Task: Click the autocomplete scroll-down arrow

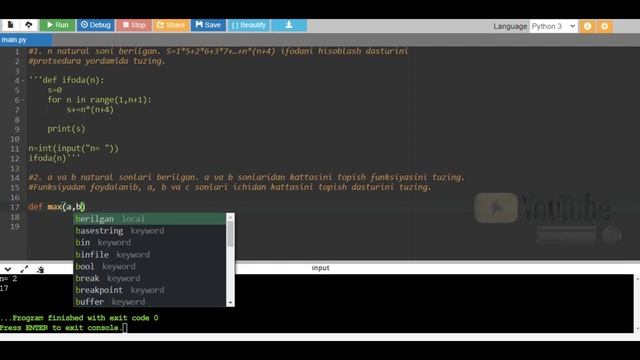Action: (230, 303)
